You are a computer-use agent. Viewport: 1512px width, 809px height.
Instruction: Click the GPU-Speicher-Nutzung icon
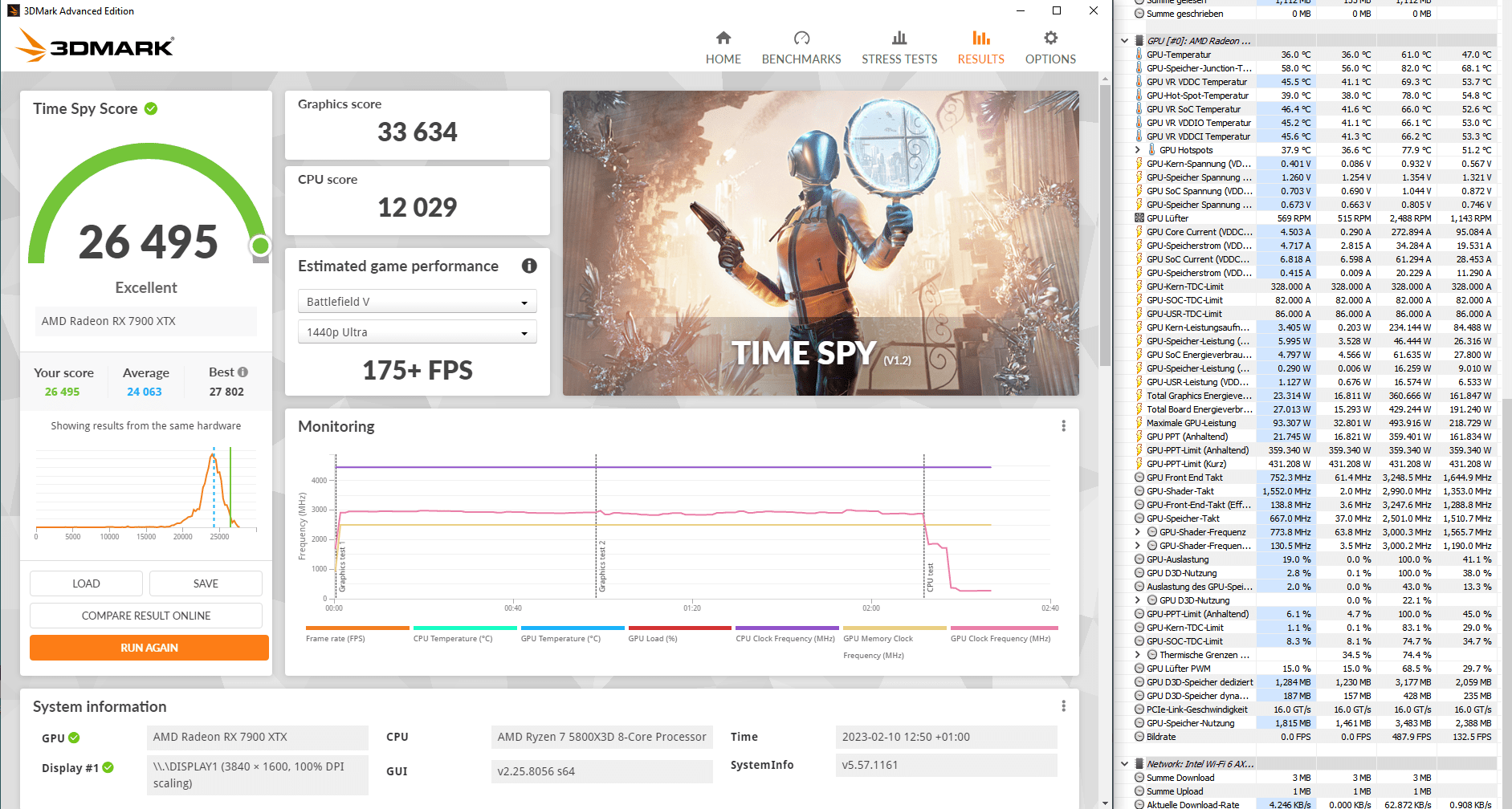click(x=1139, y=723)
